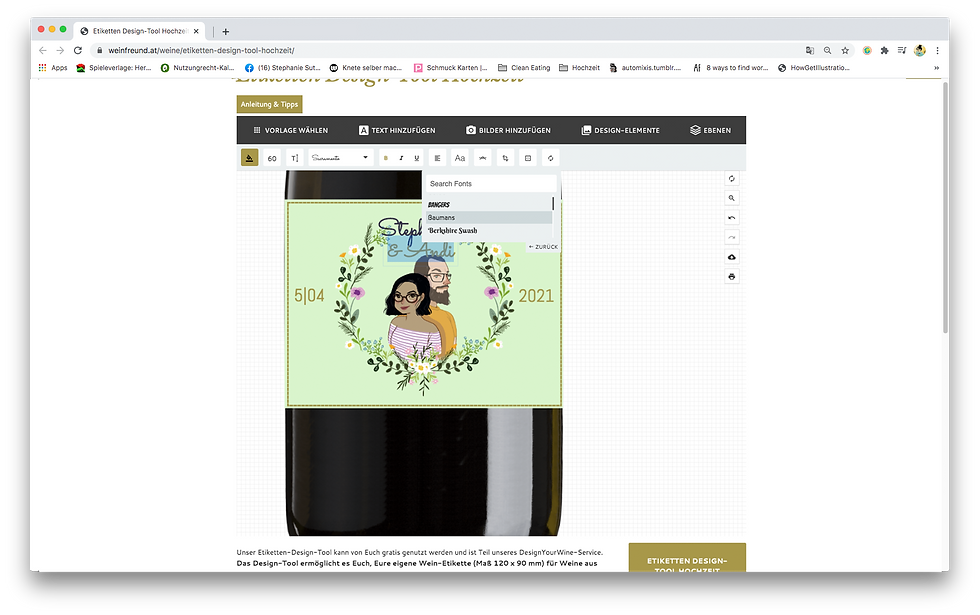This screenshot has width=980, height=615.
Task: Click the Search Fonts field
Action: point(491,184)
